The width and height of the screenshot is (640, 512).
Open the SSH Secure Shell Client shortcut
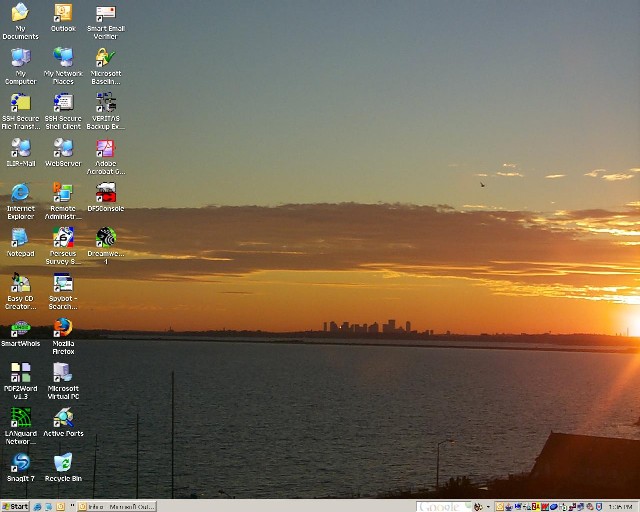[x=63, y=102]
